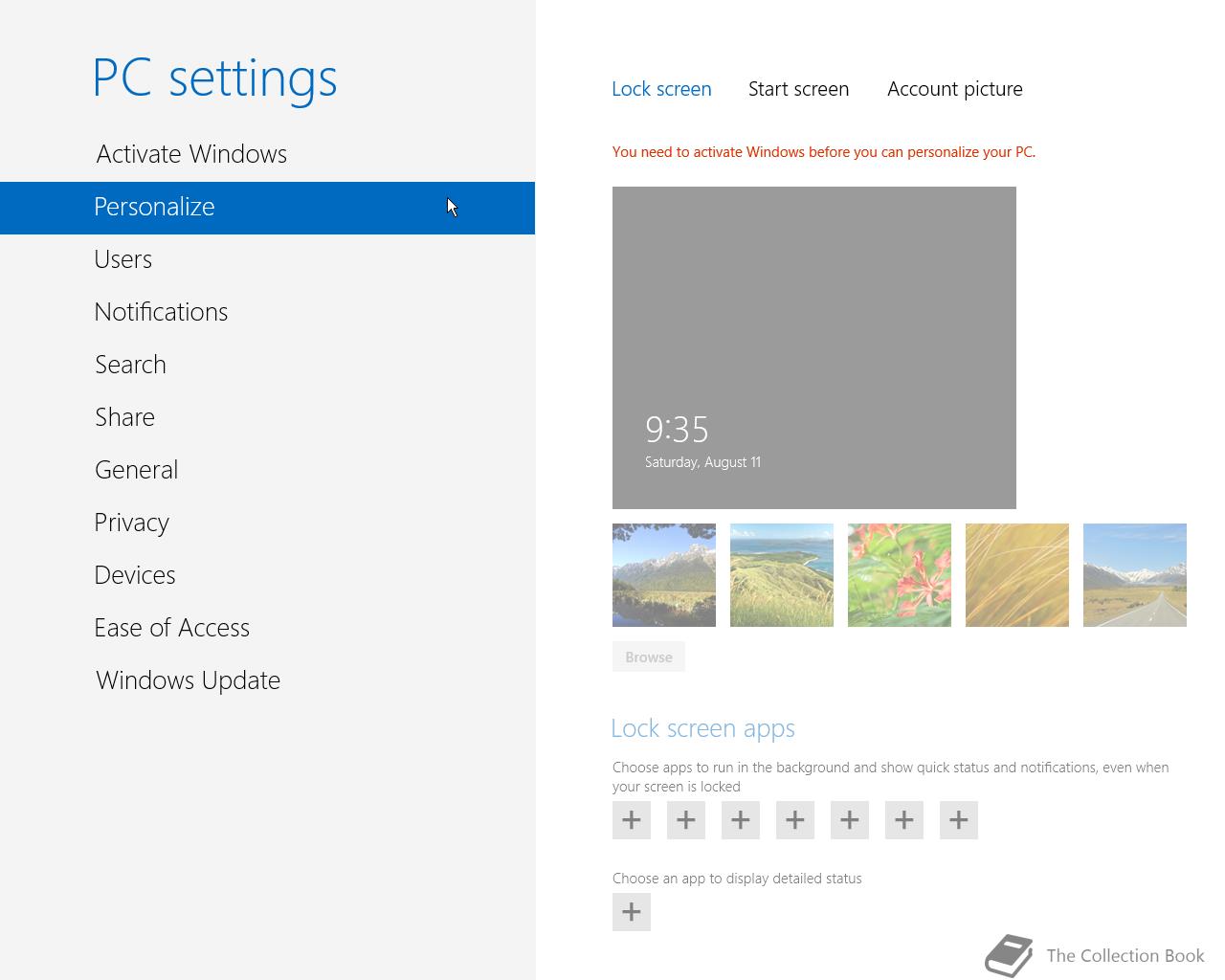
Task: Open the Activate Windows settings page
Action: [267, 154]
